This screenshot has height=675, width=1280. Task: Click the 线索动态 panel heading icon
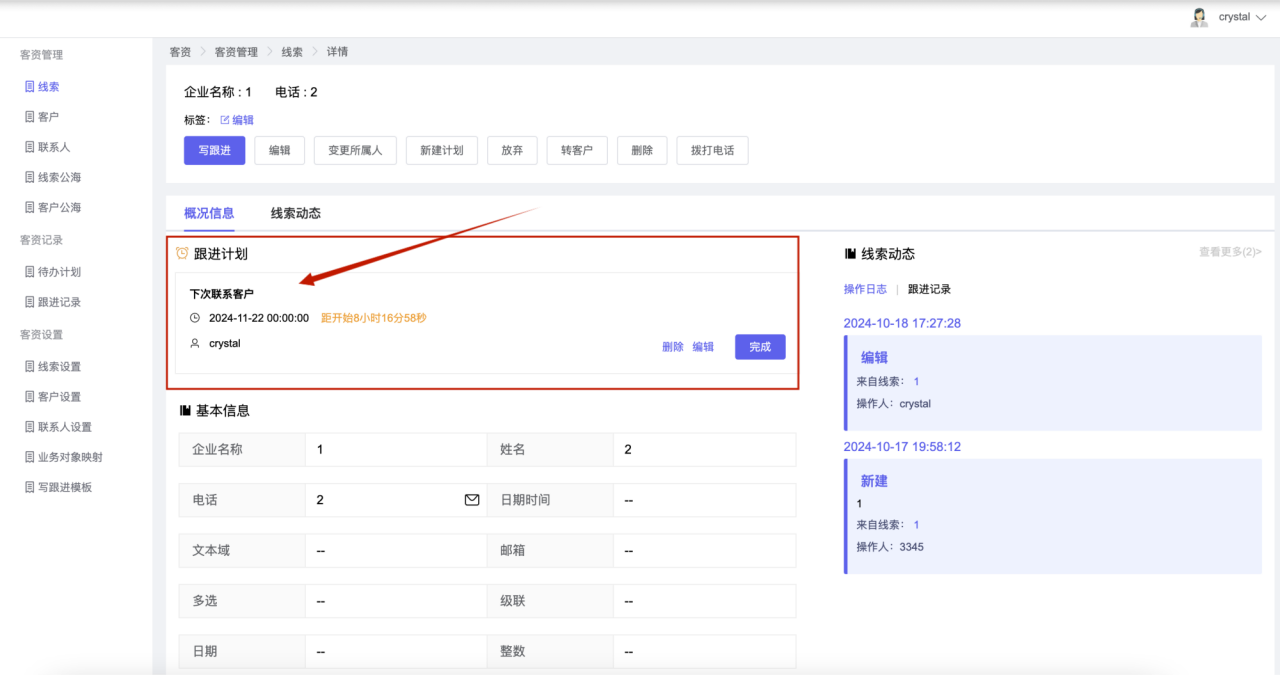click(850, 254)
